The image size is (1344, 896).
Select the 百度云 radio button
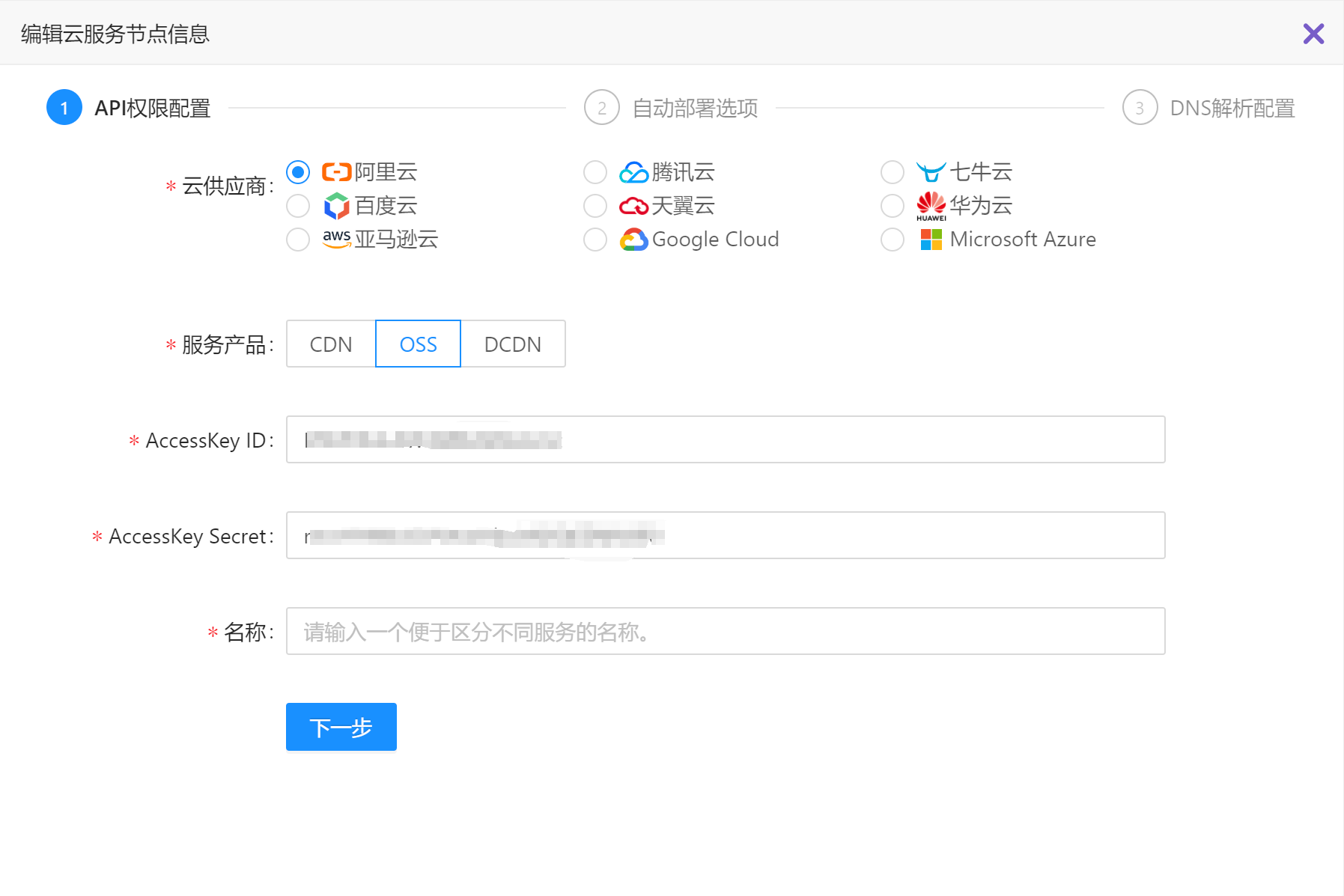(298, 206)
